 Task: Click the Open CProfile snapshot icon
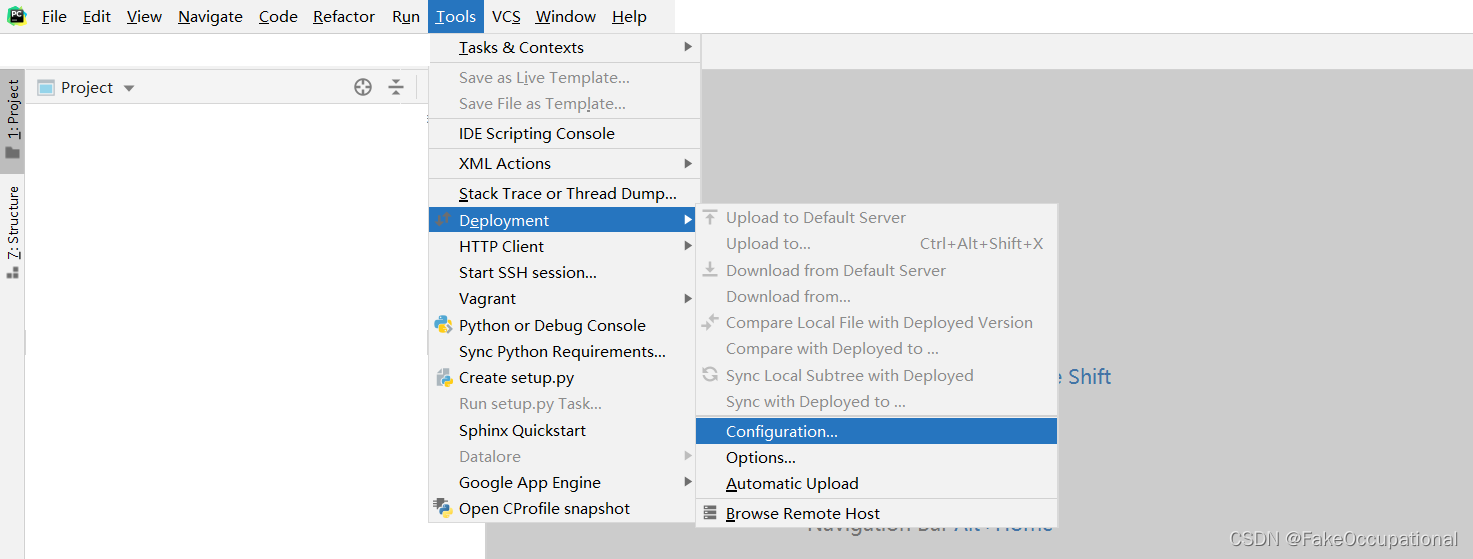coord(443,508)
